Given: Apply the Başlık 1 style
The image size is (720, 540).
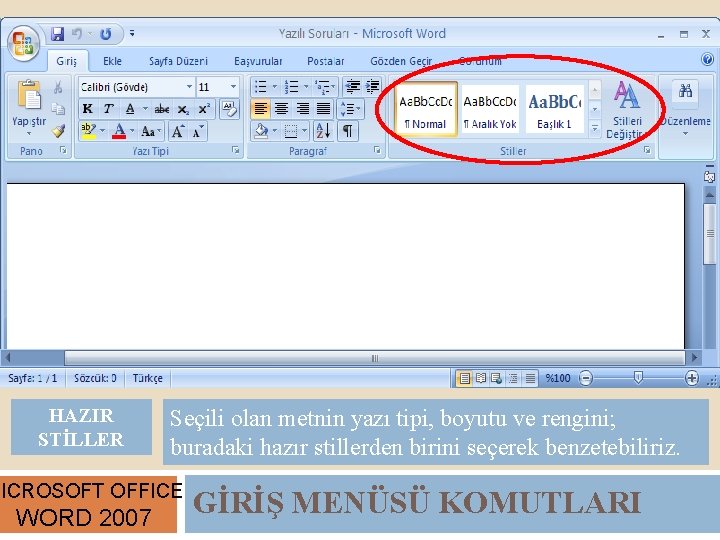Looking at the screenshot, I should coord(554,109).
